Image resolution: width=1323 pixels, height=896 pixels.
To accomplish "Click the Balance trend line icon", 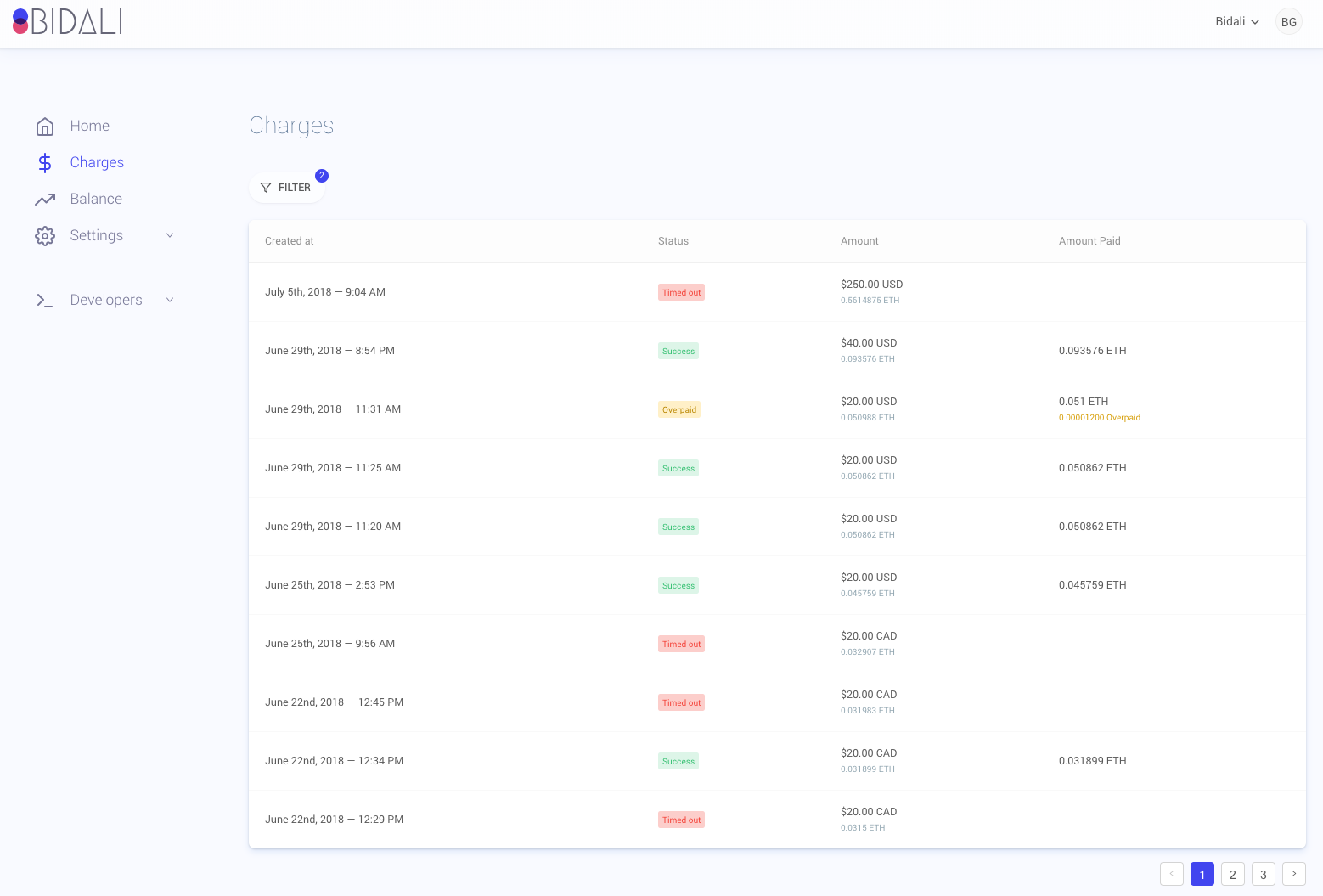I will (x=45, y=200).
